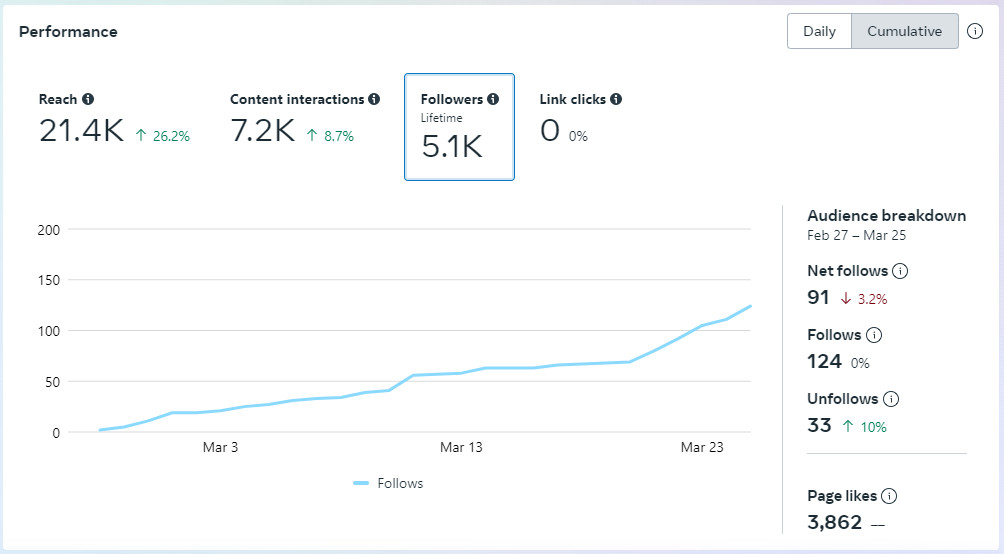Click the Link clicks info icon
This screenshot has width=1004, height=554.
click(616, 99)
